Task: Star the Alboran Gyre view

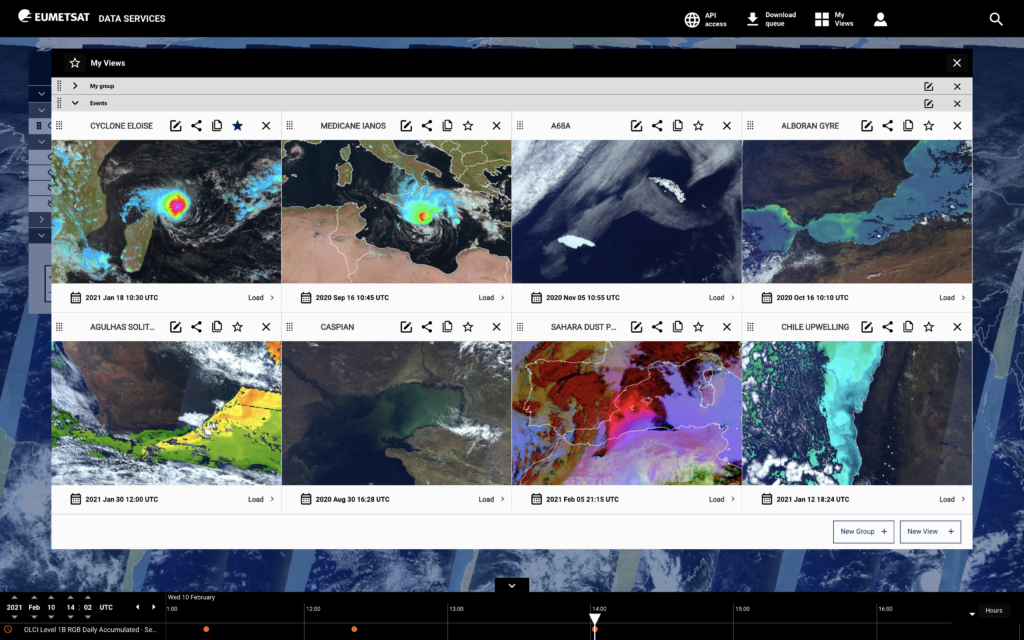Action: click(929, 126)
